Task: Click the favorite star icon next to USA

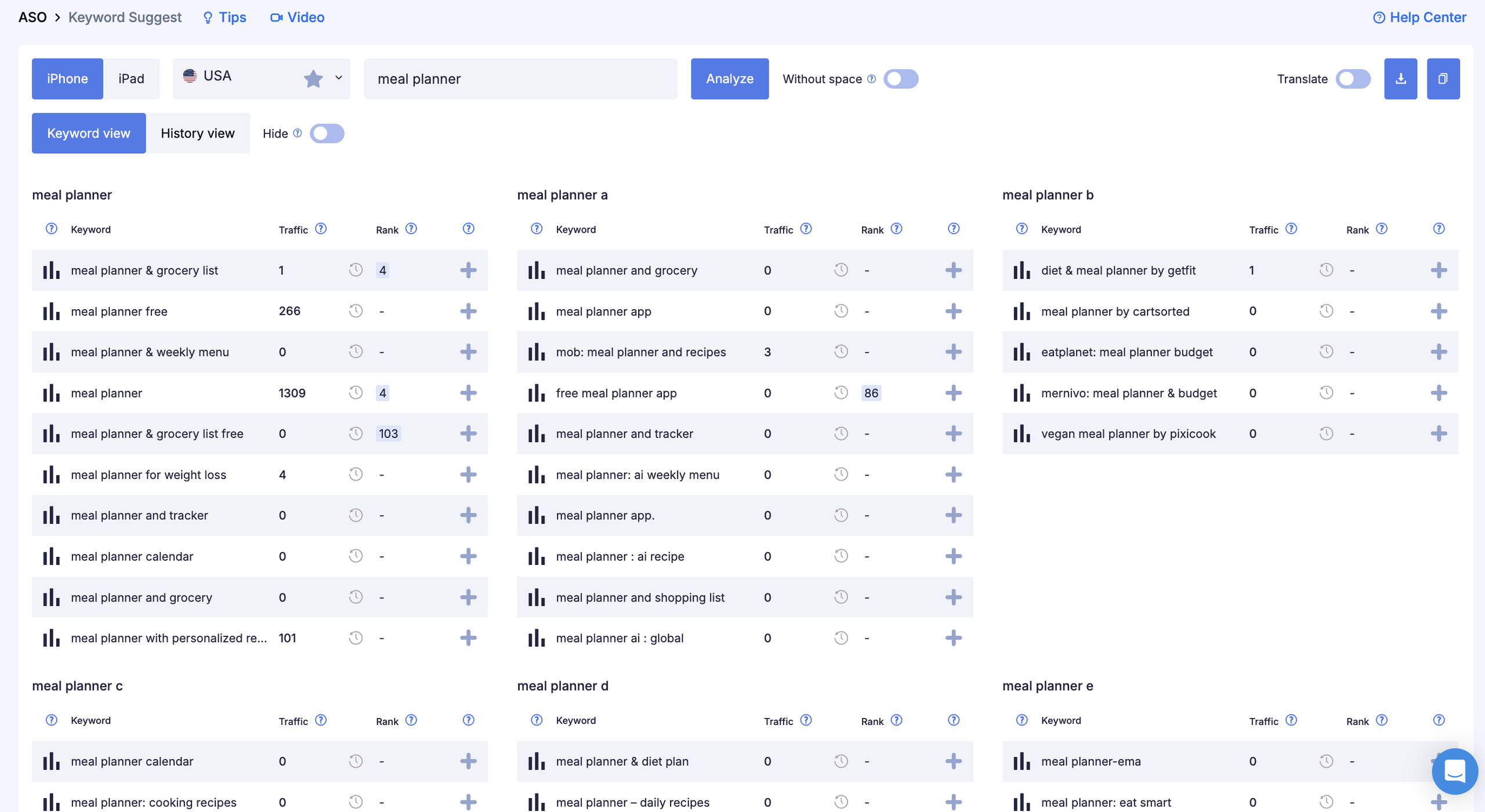Action: 313,78
